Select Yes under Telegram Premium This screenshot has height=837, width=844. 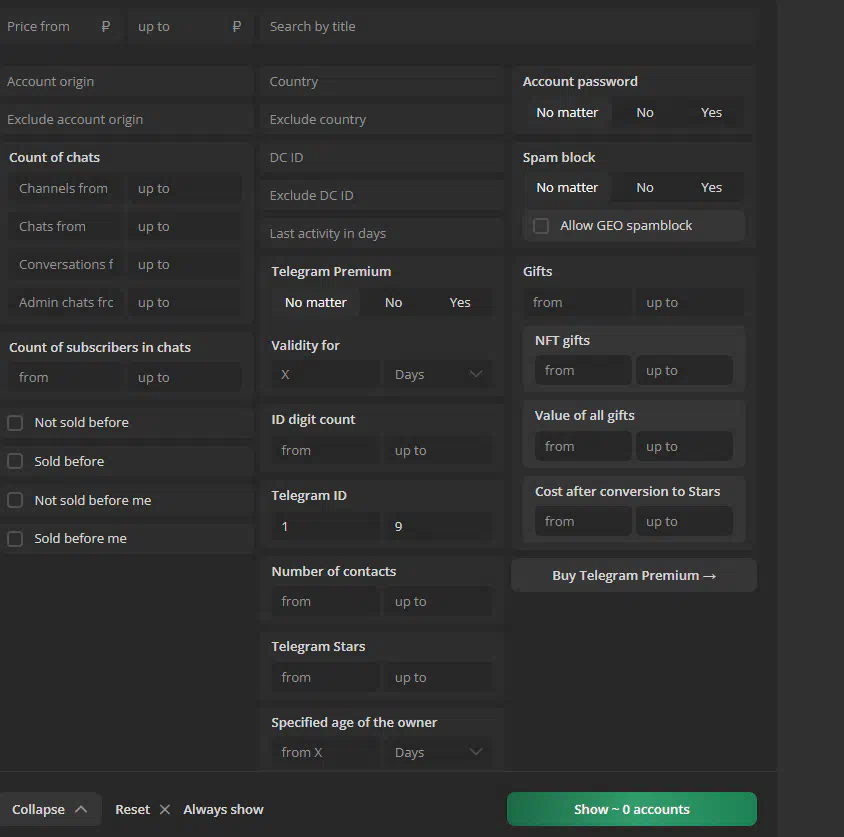click(x=460, y=303)
